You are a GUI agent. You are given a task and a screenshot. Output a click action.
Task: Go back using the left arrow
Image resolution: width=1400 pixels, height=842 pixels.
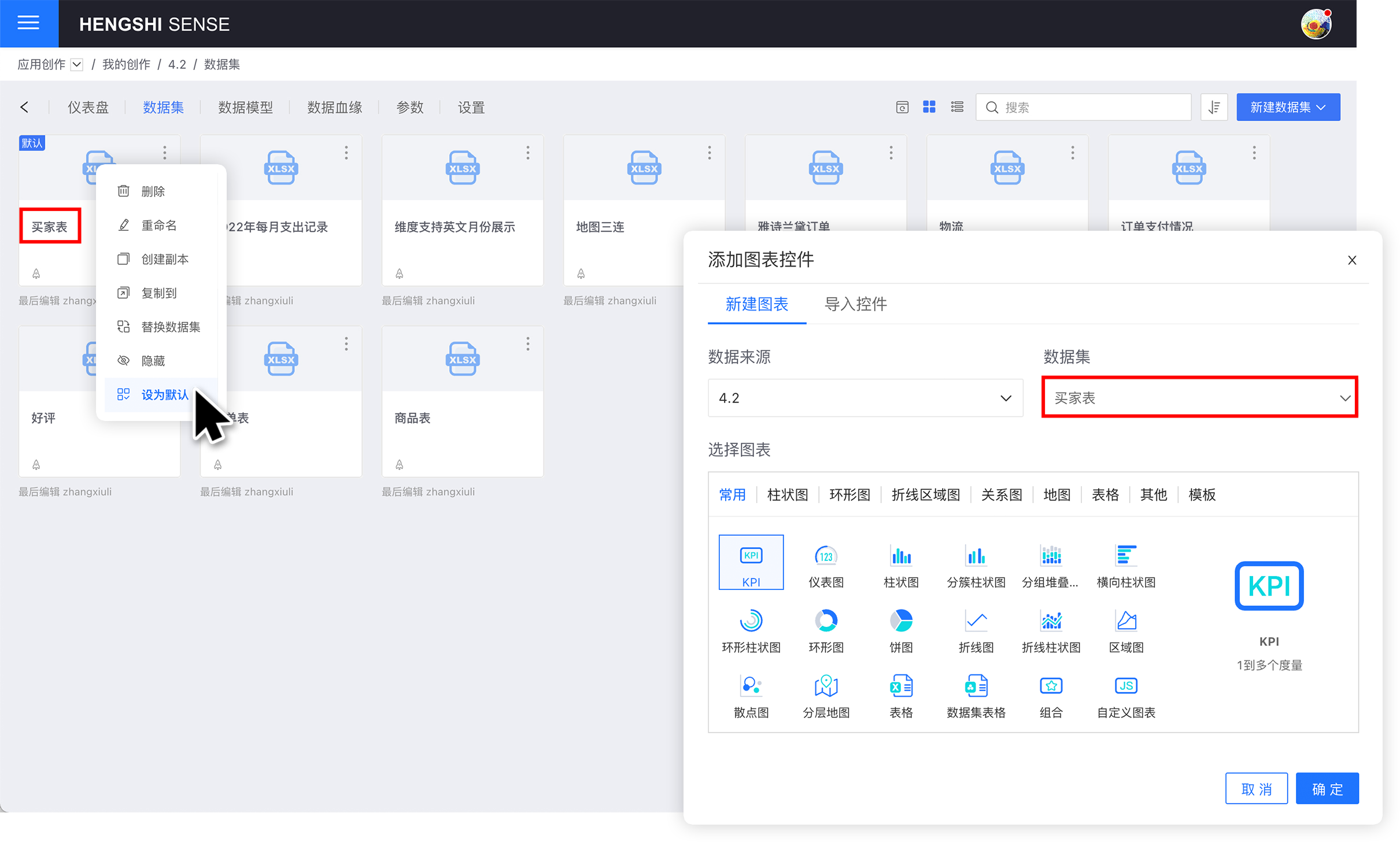(x=24, y=107)
